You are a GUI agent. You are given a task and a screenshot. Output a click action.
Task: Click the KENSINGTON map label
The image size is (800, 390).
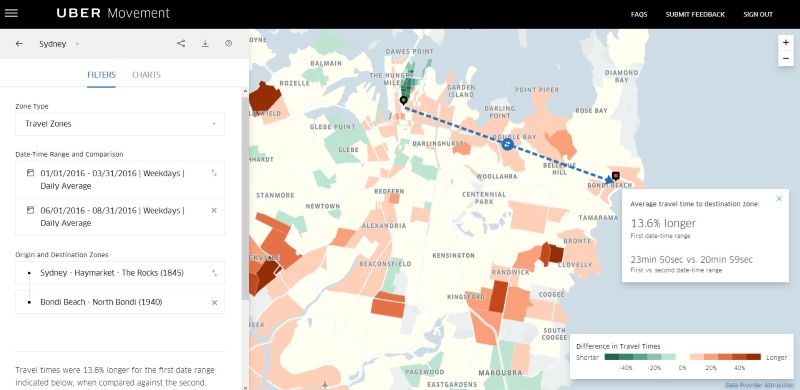(x=453, y=255)
